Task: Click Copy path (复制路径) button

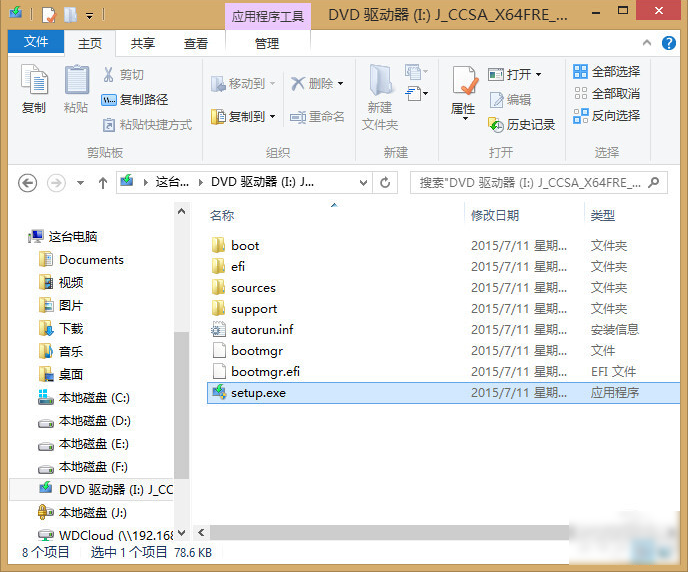Action: pos(135,100)
